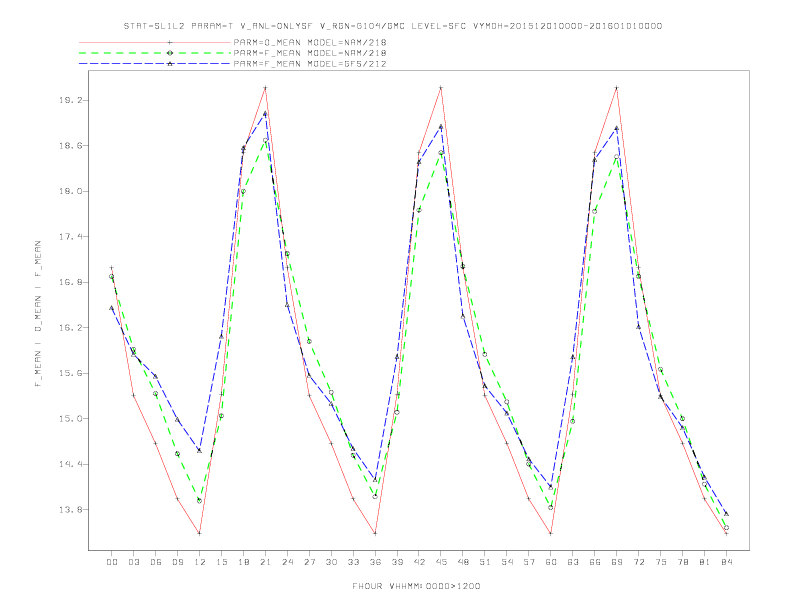
Task: Click y-axis tick label 14.4
Action: pos(69,464)
